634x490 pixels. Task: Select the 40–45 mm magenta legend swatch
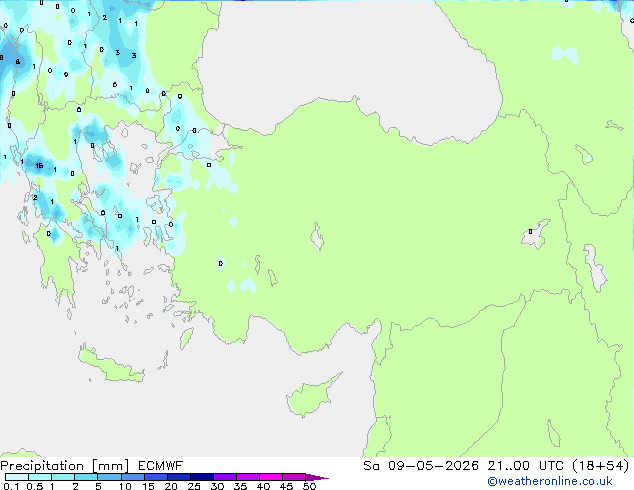(x=271, y=477)
